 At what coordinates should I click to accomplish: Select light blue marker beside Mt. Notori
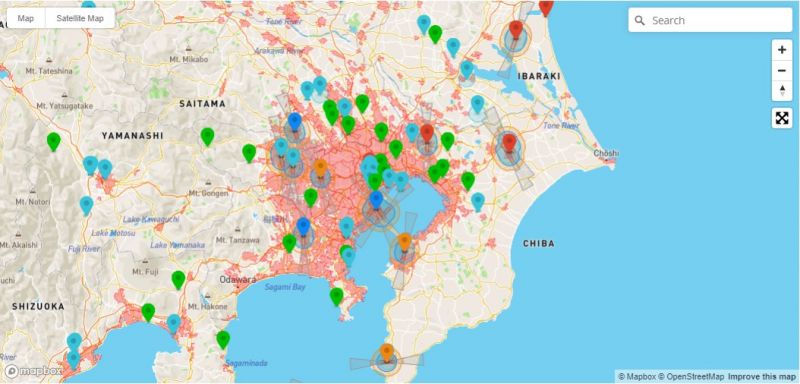(x=86, y=205)
